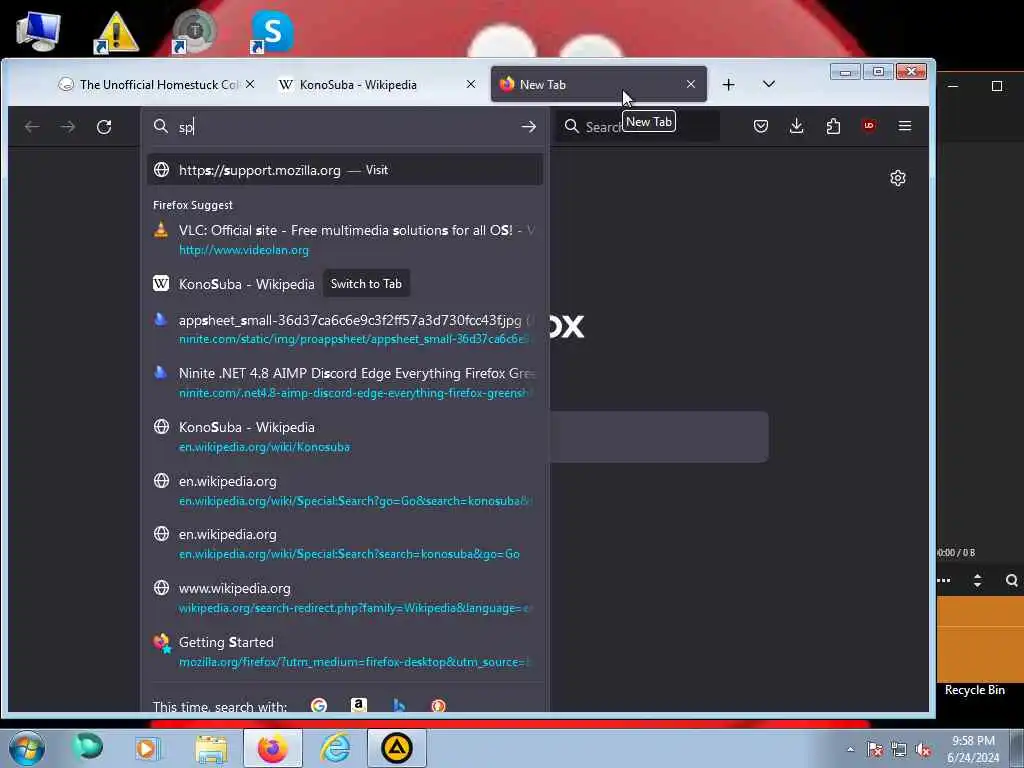Open the Ninite .NET 4.8 AIMP suggestion
The height and width of the screenshot is (768, 1024).
pos(345,383)
